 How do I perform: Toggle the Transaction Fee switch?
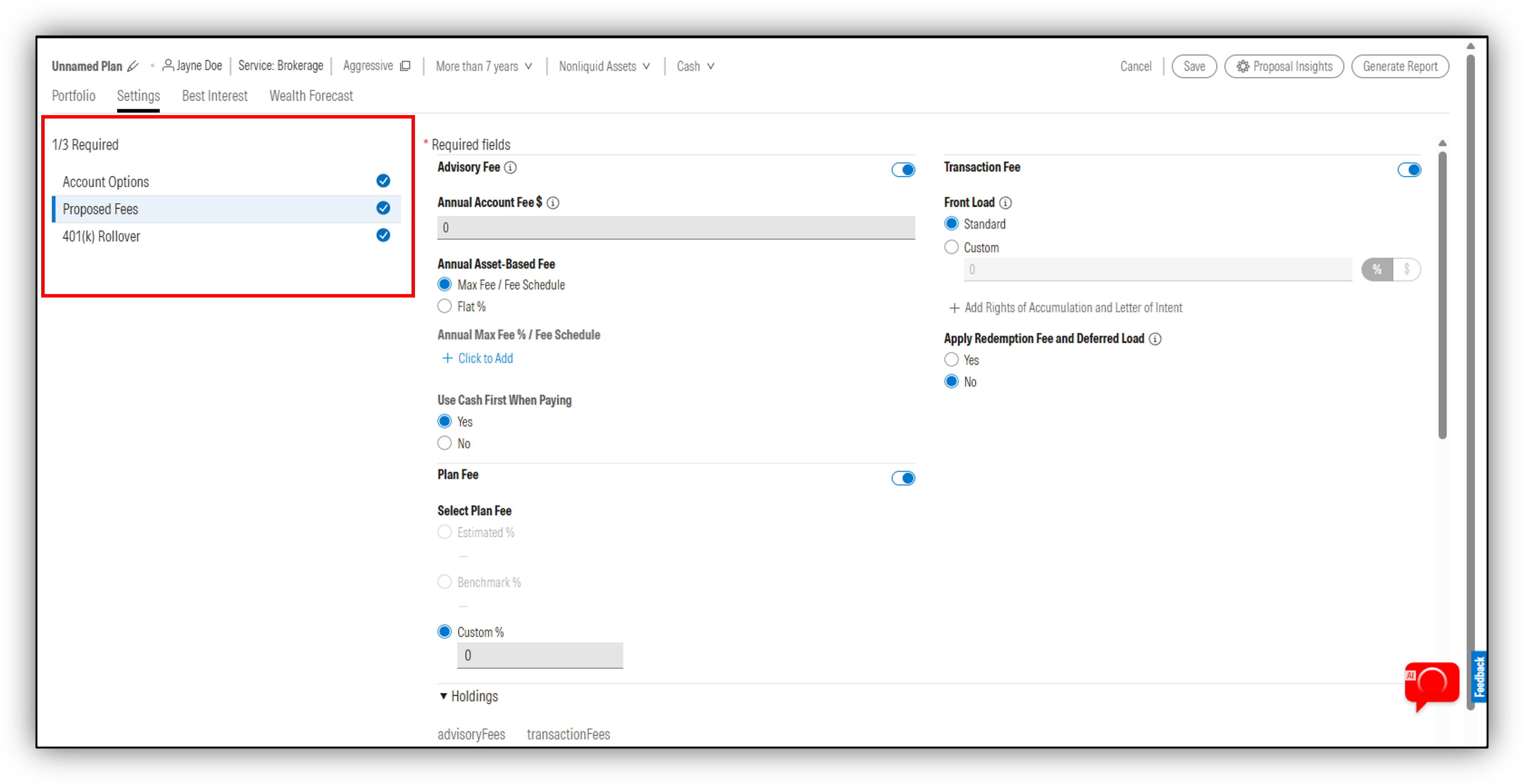[1409, 170]
